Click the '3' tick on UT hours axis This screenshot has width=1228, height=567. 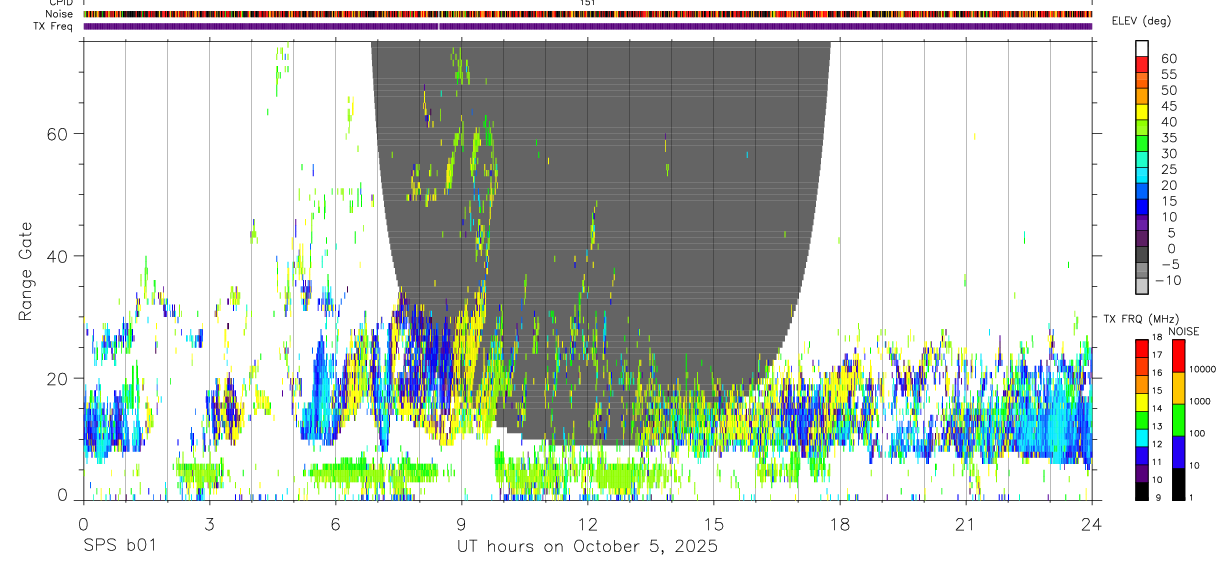(209, 523)
